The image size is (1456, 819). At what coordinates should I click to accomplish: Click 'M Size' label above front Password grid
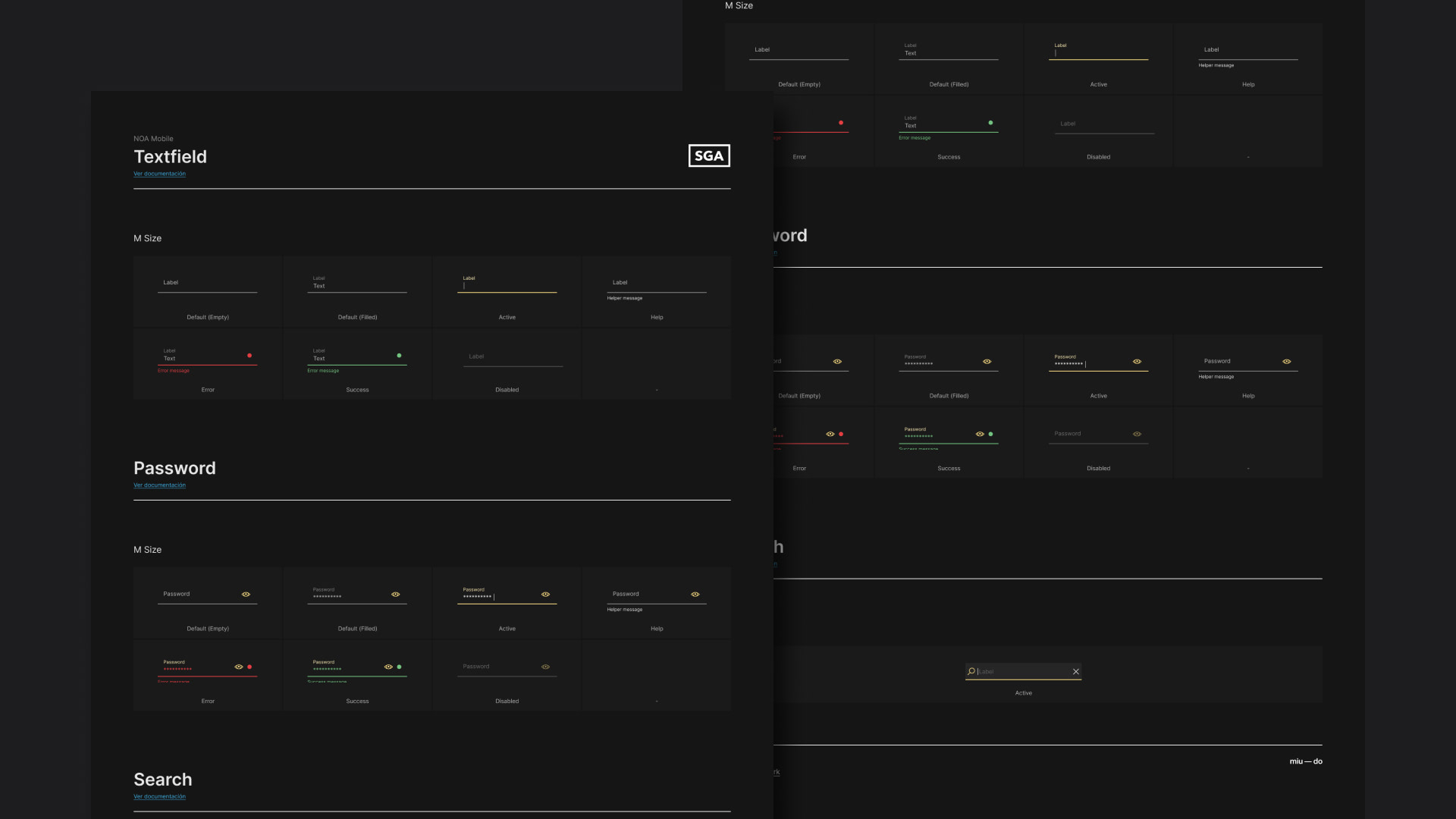(147, 550)
